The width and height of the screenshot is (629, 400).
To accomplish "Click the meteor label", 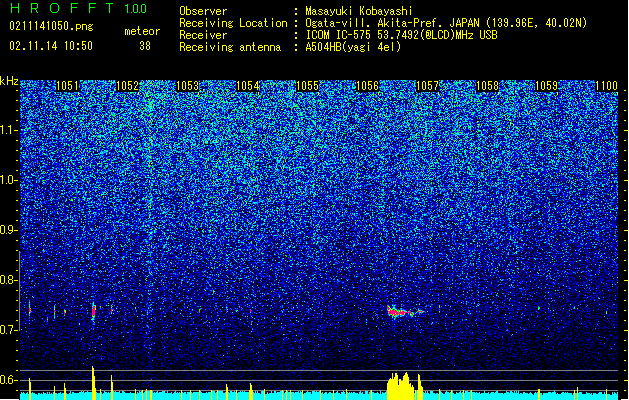I will [142, 31].
